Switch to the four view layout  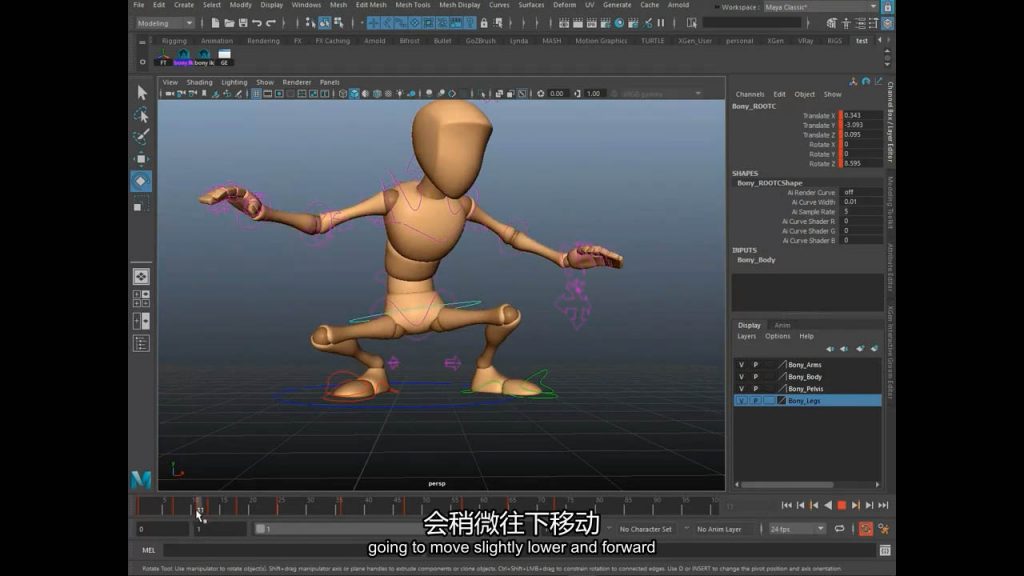(x=141, y=298)
